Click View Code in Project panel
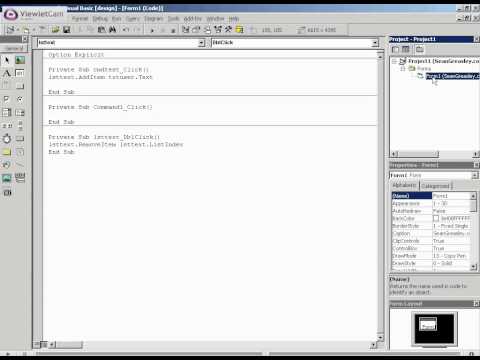Image resolution: width=480 pixels, height=360 pixels. point(395,50)
